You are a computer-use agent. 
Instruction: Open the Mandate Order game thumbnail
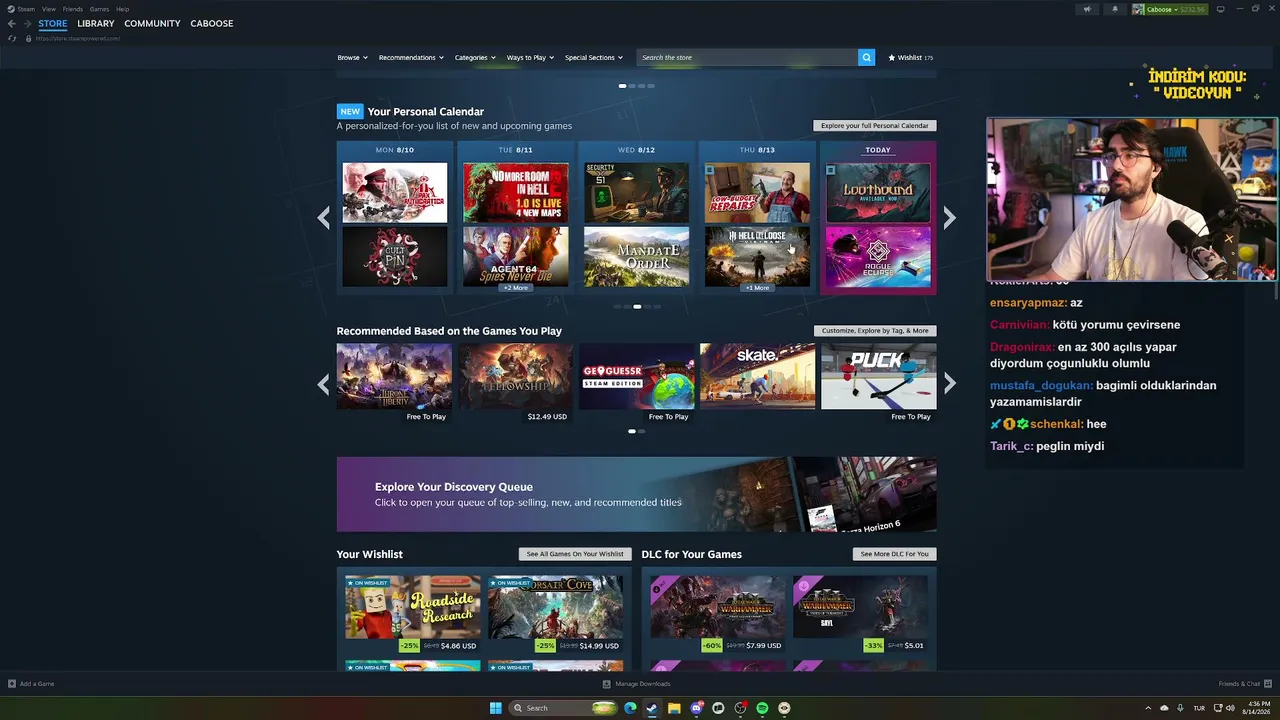pos(636,257)
